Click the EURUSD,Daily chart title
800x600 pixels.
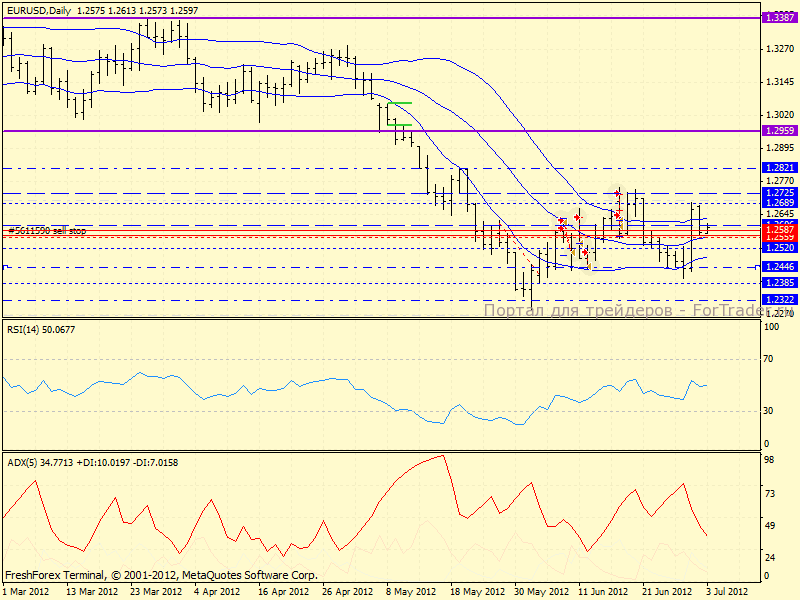click(40, 9)
